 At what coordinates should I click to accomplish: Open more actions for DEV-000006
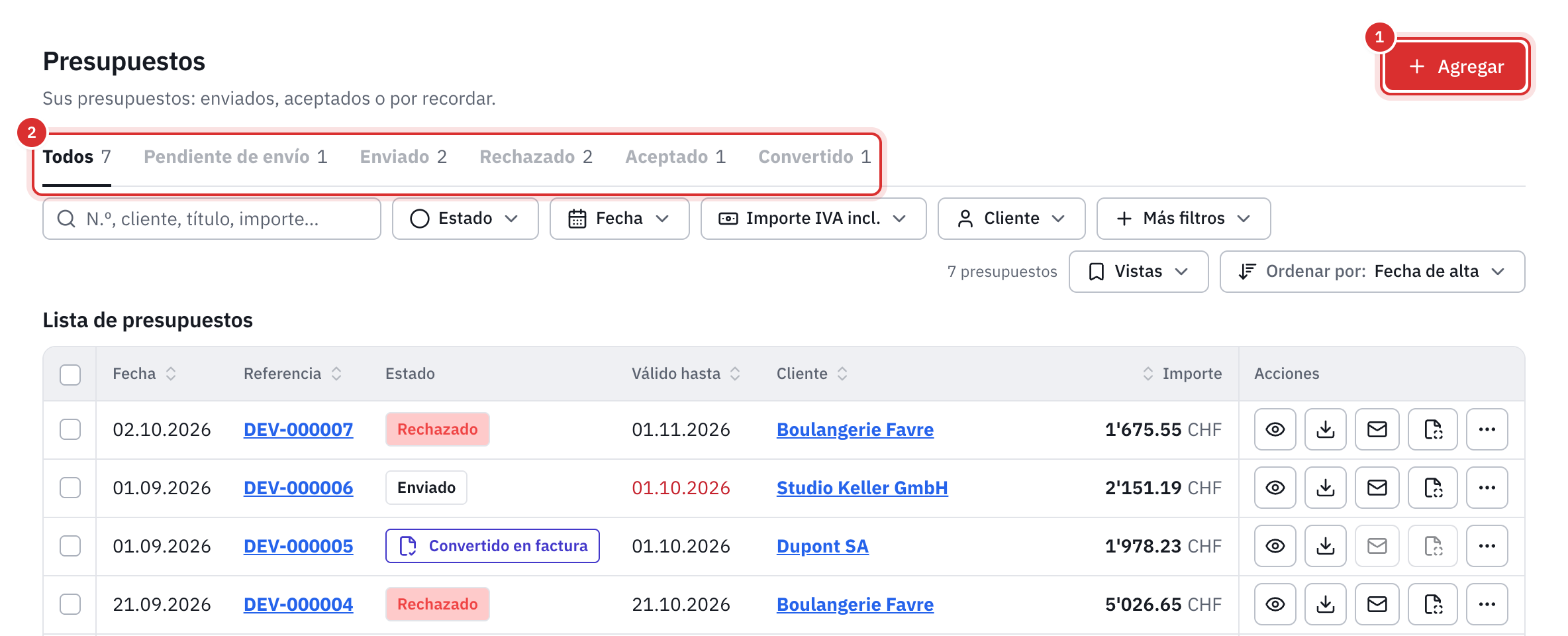click(1487, 488)
